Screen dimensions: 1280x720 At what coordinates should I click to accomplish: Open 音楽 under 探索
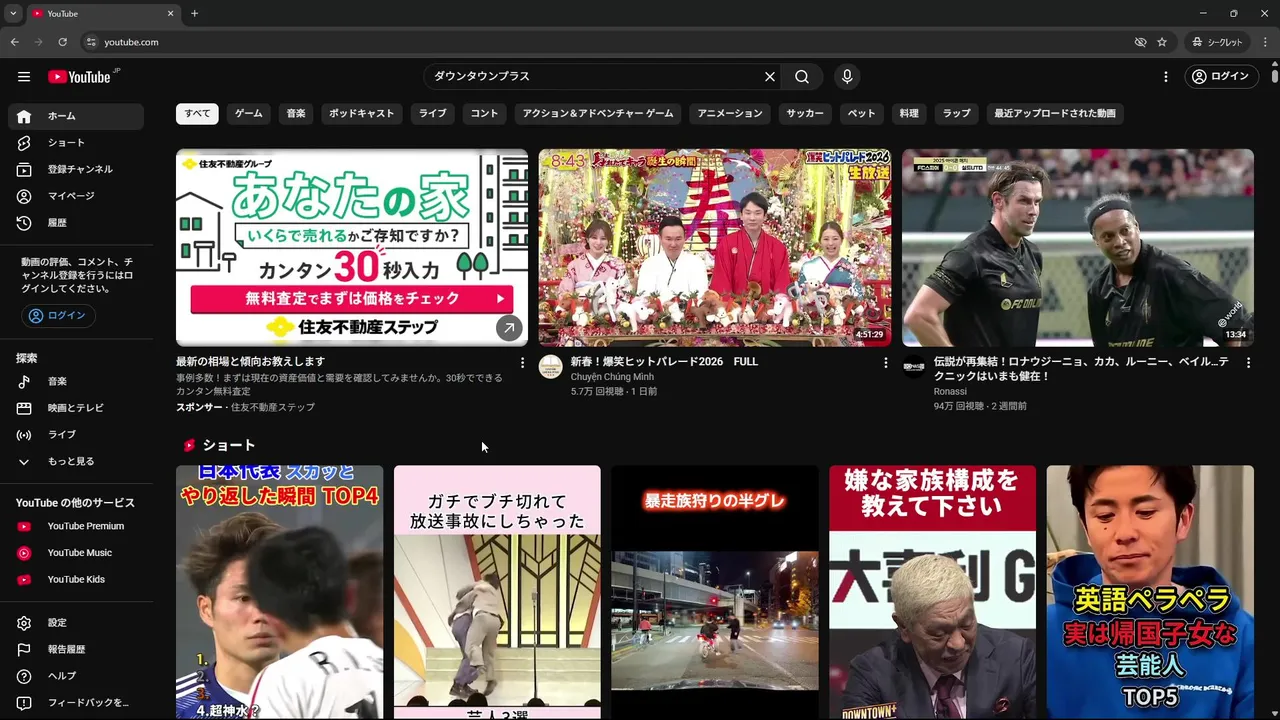[76, 381]
